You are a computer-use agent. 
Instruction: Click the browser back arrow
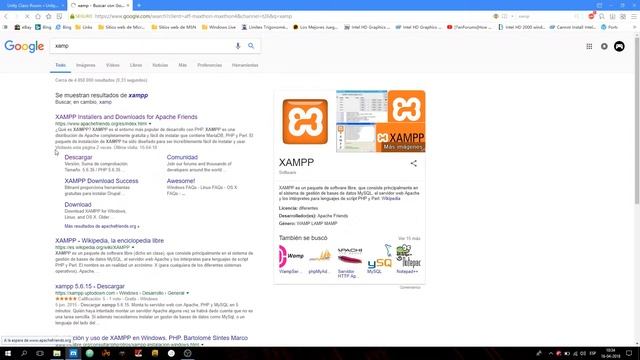tap(6, 16)
